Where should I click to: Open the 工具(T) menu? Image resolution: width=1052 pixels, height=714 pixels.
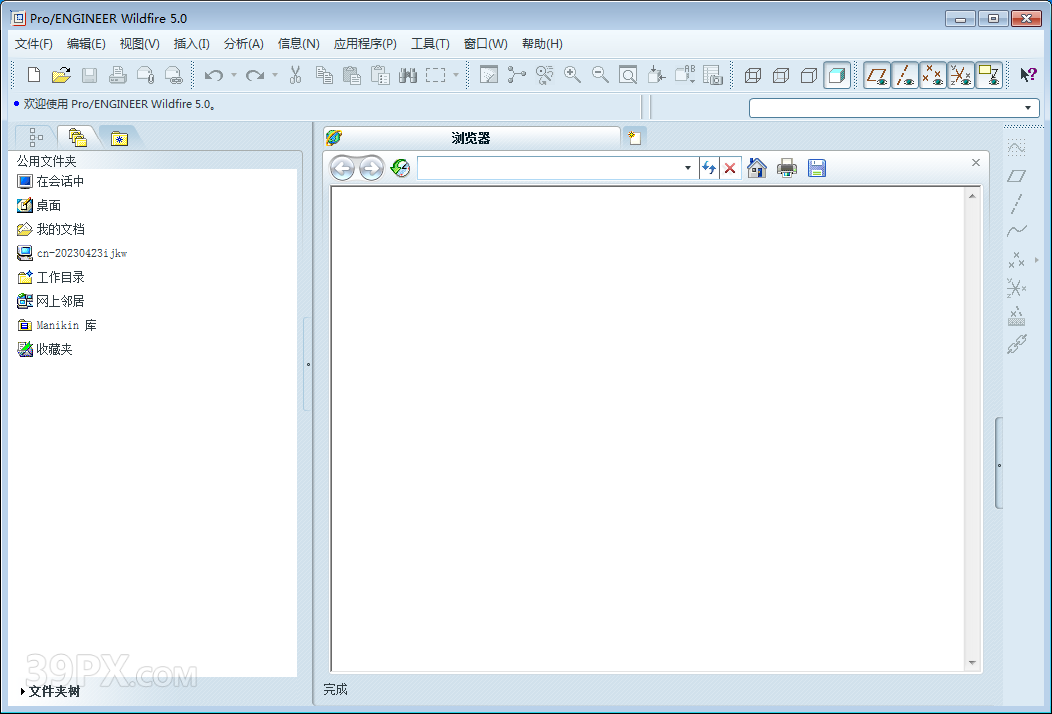(x=430, y=44)
